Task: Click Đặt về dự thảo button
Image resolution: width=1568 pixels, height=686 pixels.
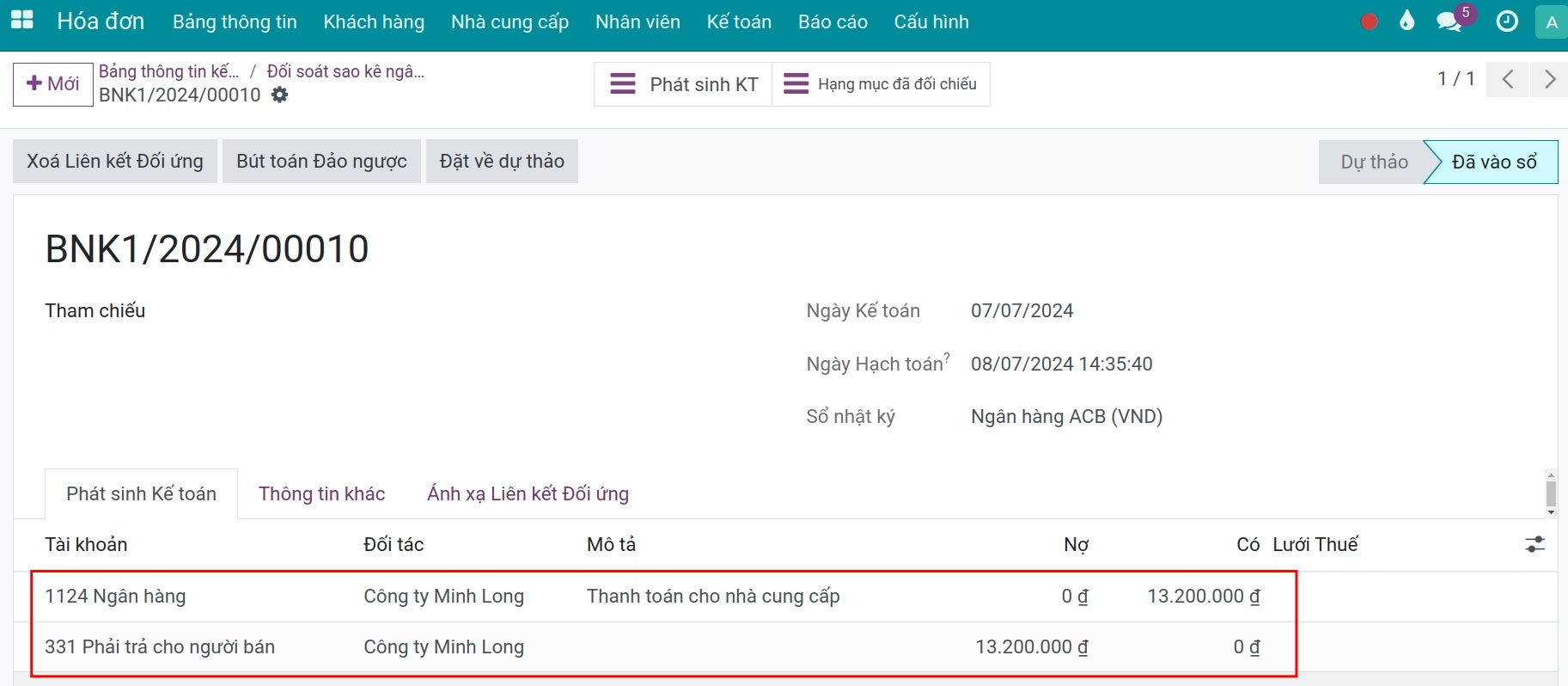Action: click(502, 162)
